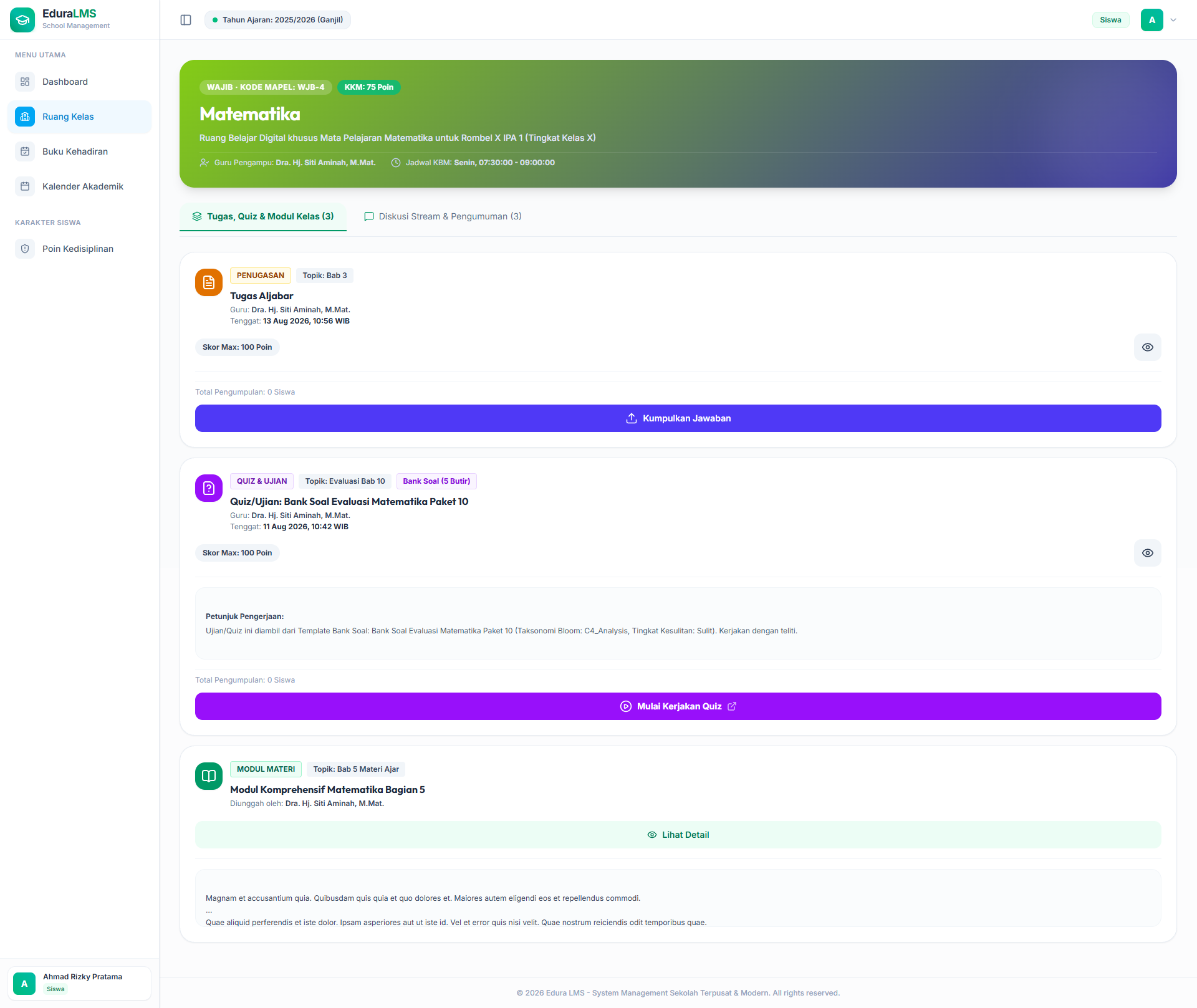This screenshot has height=1008, width=1197.
Task: Click Mulai Kerjakan Quiz button
Action: (x=678, y=706)
